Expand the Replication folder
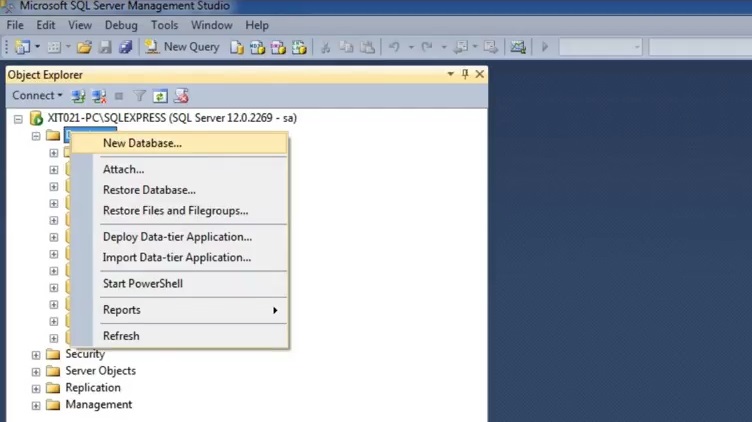Viewport: 752px width, 422px height. pos(36,388)
